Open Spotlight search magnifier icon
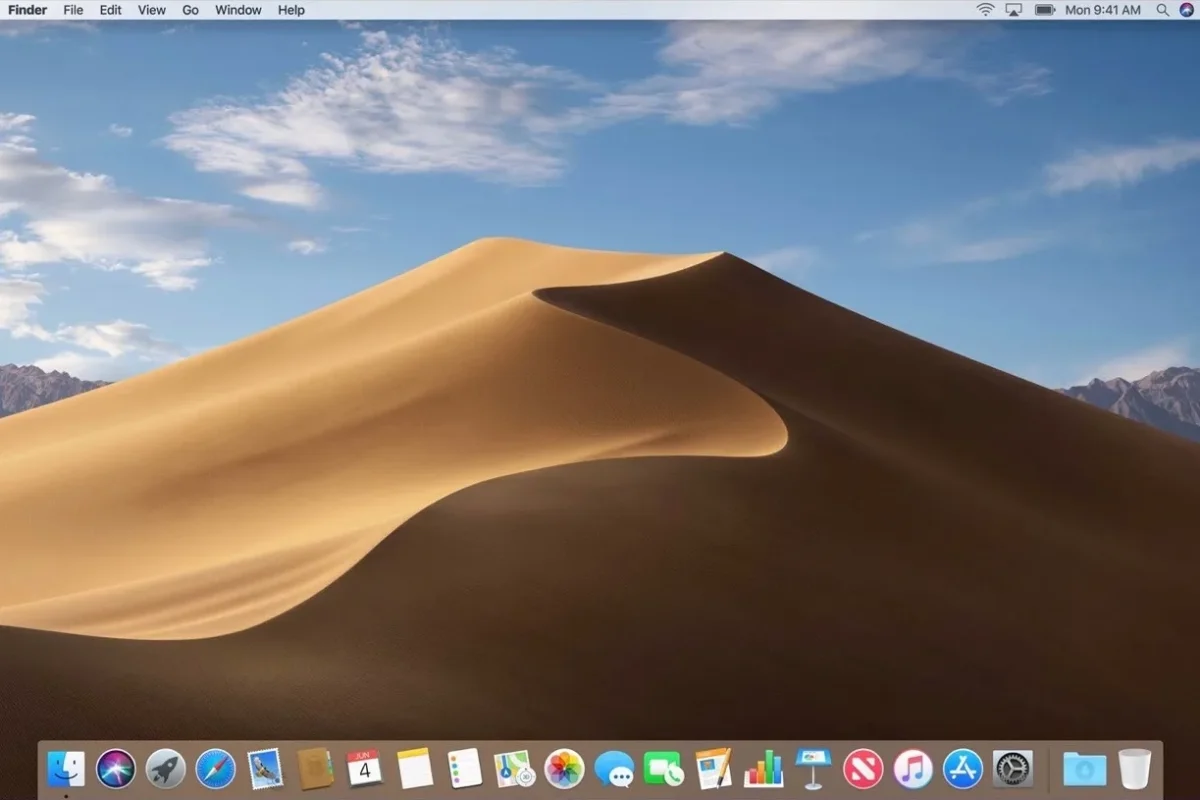The height and width of the screenshot is (800, 1200). click(1162, 10)
